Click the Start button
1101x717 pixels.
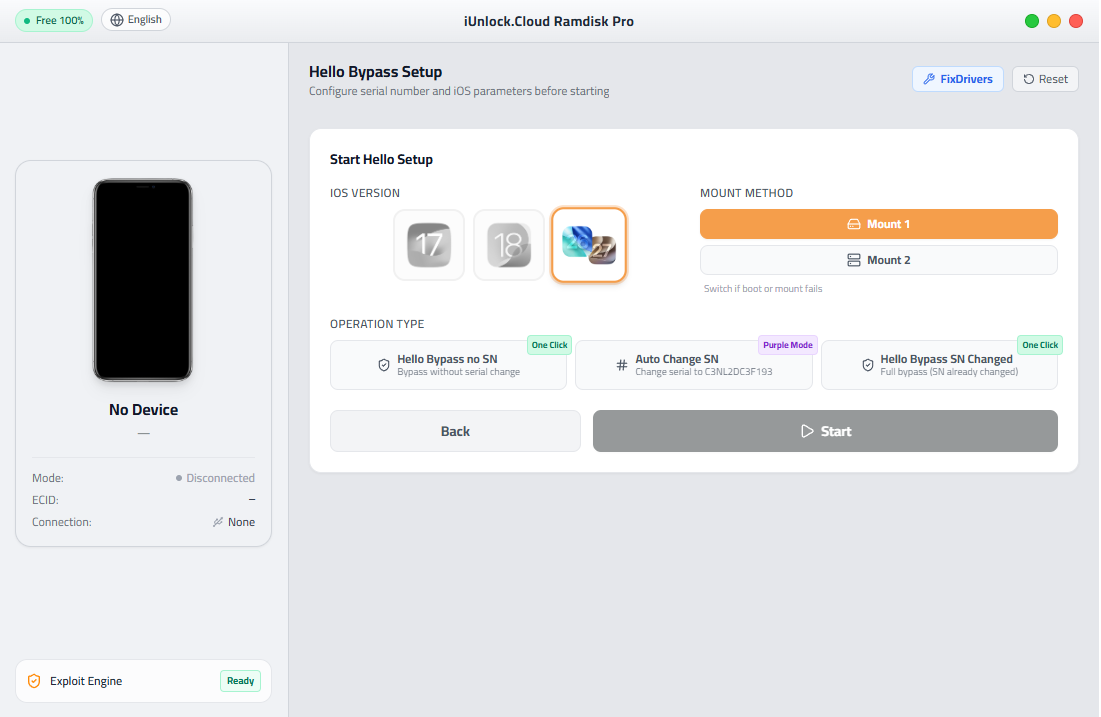tap(826, 431)
